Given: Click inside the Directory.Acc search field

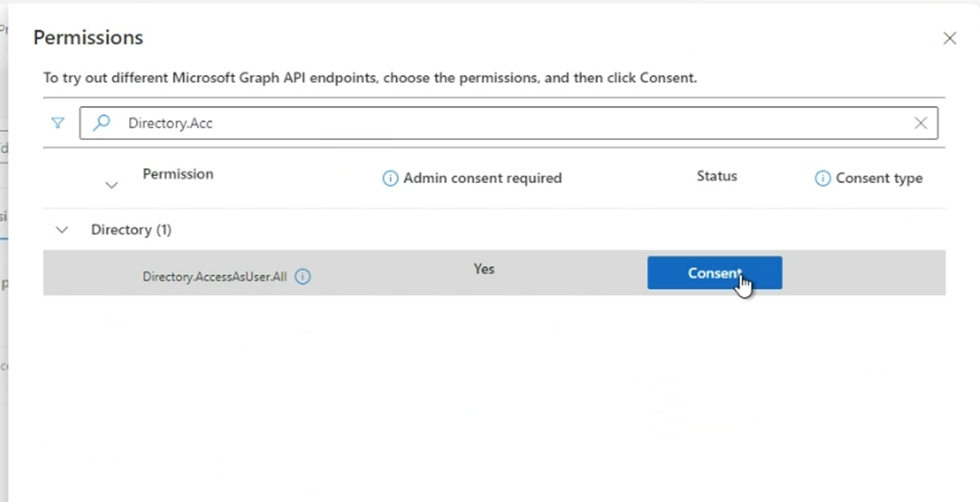Looking at the screenshot, I should click(x=508, y=123).
